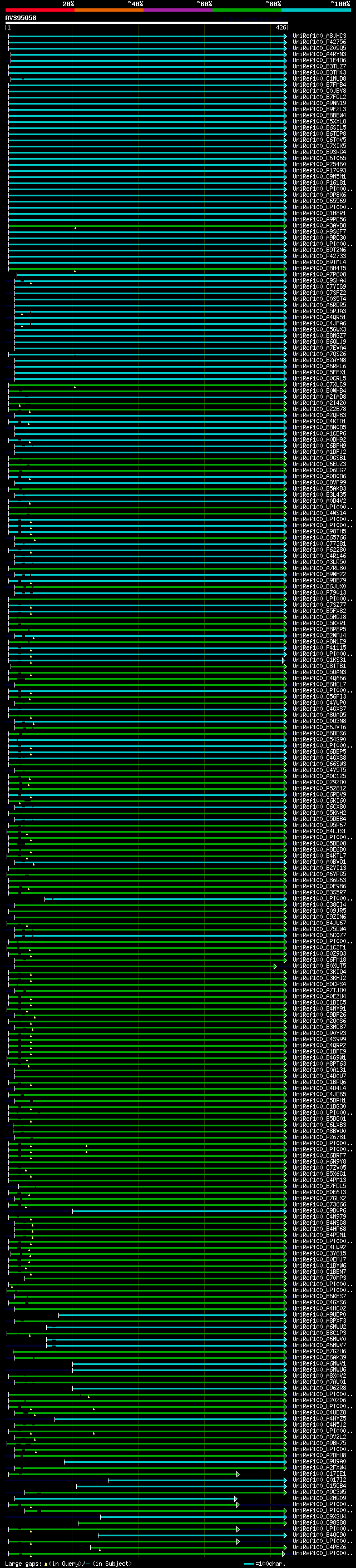The width and height of the screenshot is (356, 1568).
Task: Click the purple ~60% identity color segment
Action: click(177, 10)
